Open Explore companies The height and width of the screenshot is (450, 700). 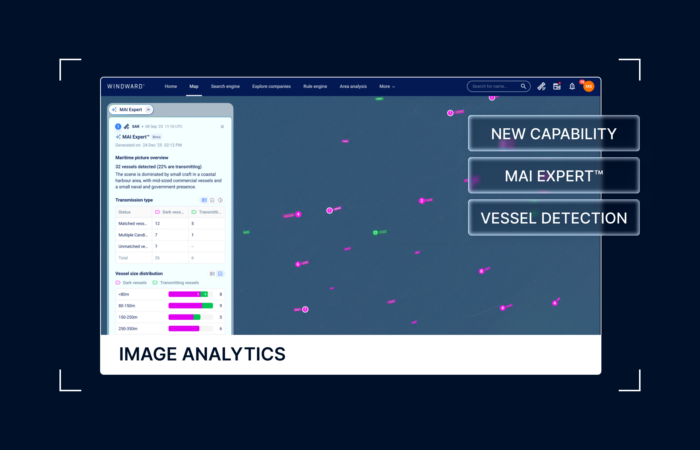pyautogui.click(x=271, y=87)
